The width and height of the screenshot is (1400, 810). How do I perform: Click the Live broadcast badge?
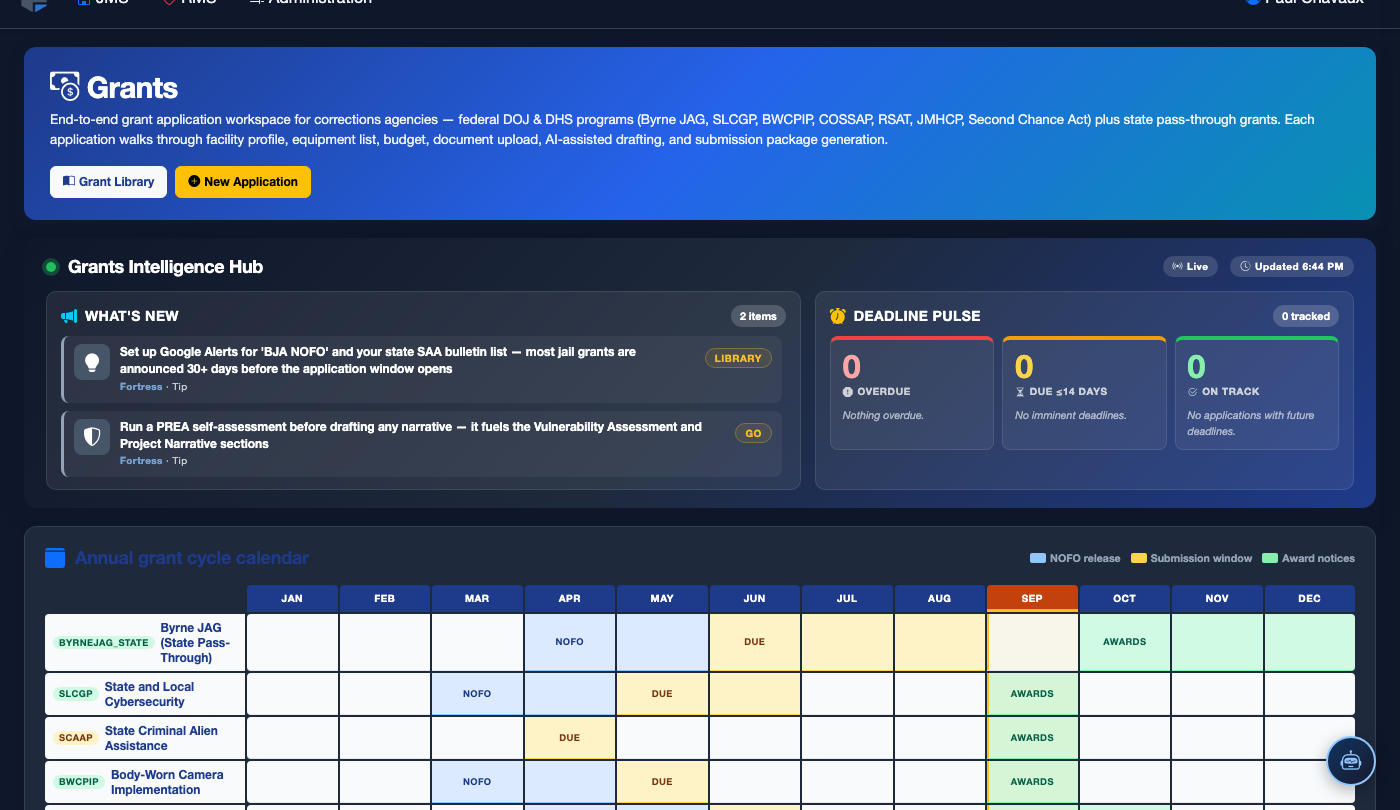pyautogui.click(x=1190, y=267)
